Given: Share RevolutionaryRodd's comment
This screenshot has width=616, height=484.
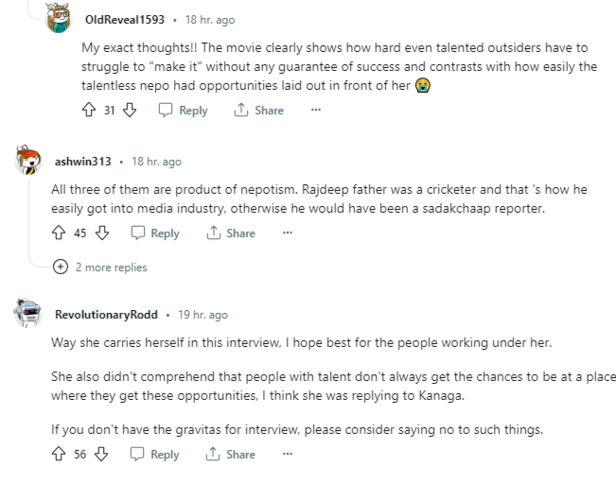Looking at the screenshot, I should coord(230,454).
